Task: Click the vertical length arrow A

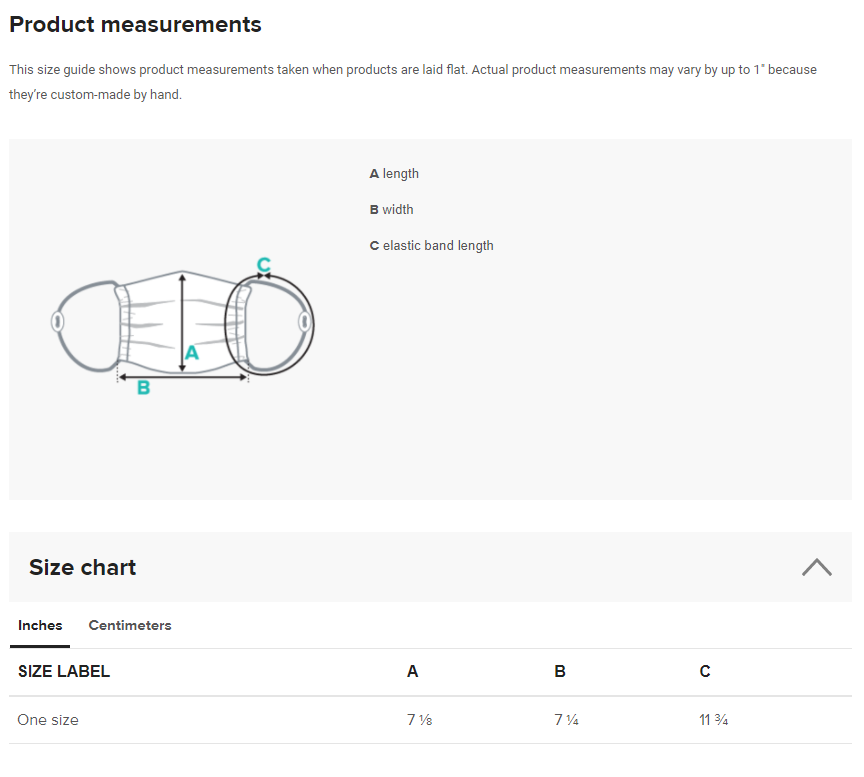Action: click(182, 323)
